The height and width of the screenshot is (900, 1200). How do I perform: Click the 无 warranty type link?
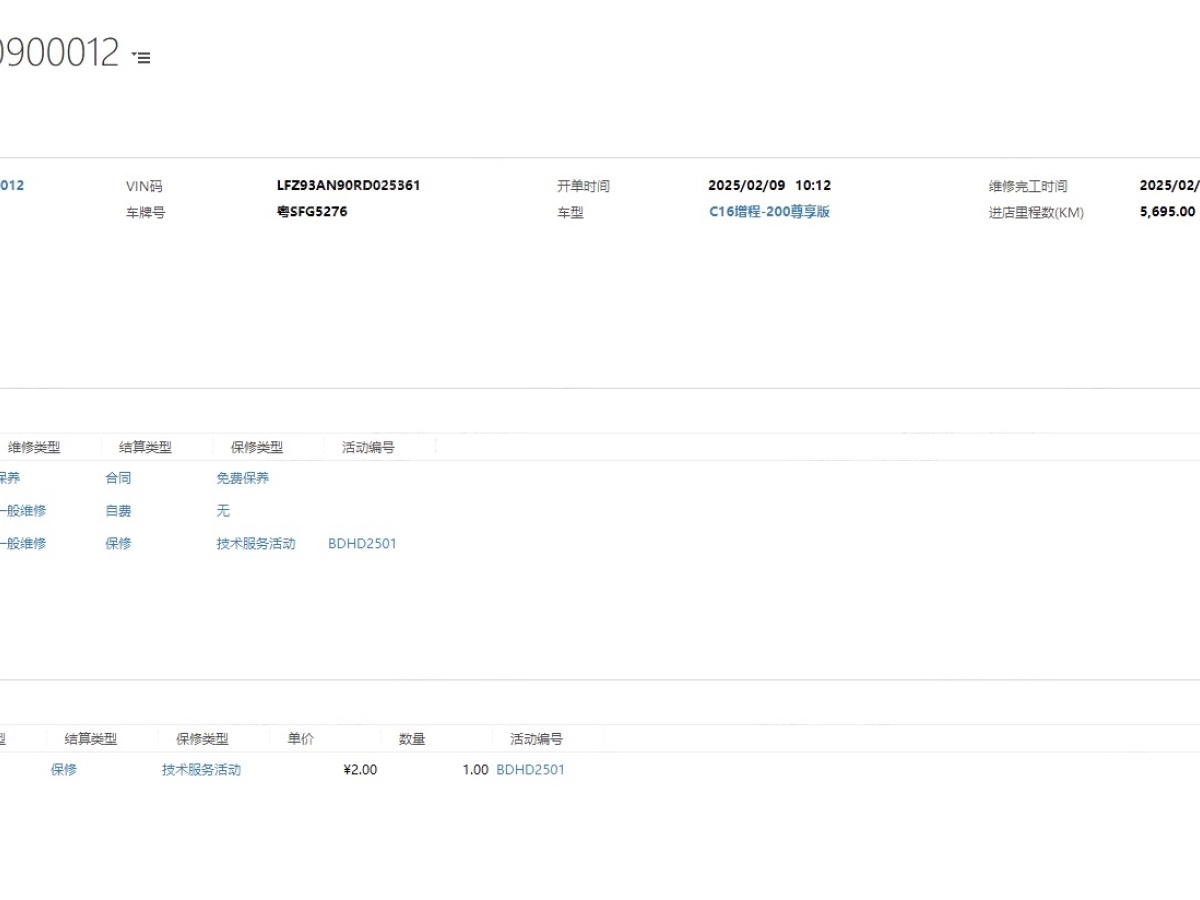click(x=223, y=511)
